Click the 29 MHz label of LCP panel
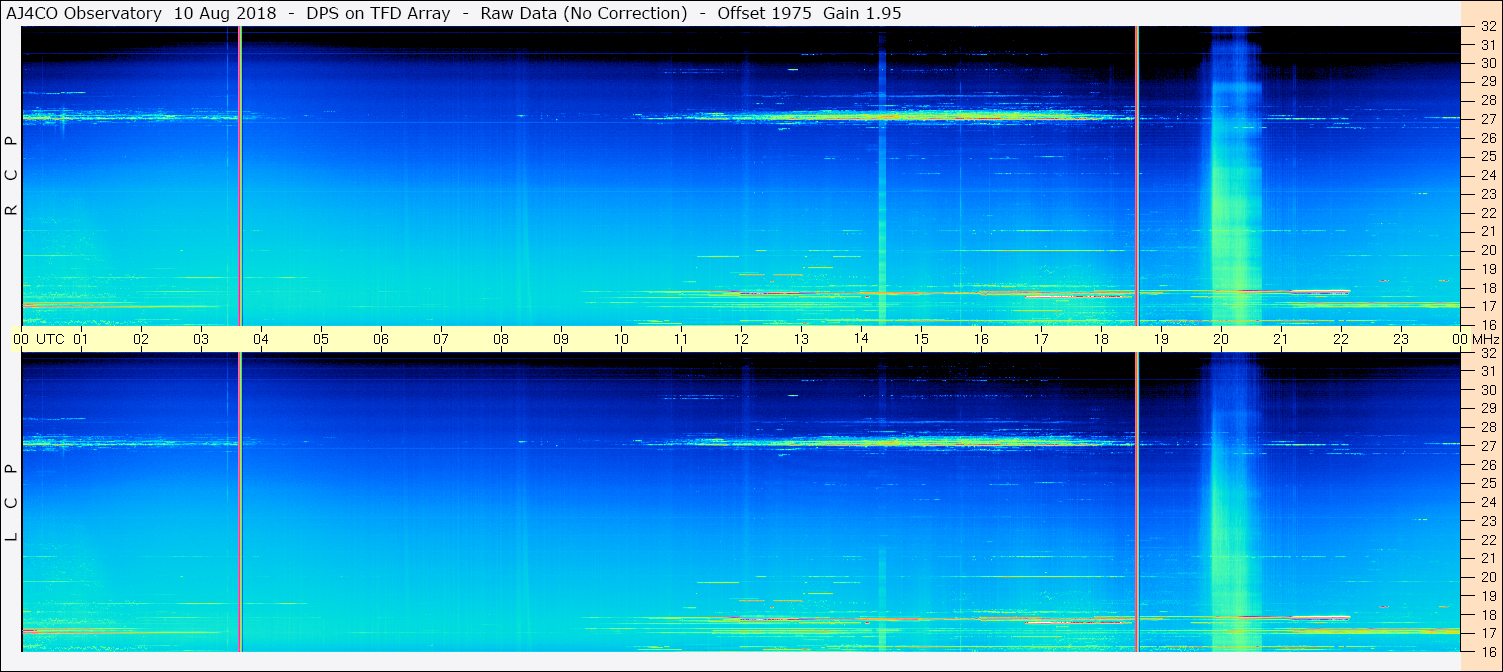The width and height of the screenshot is (1503, 672). tap(1488, 408)
